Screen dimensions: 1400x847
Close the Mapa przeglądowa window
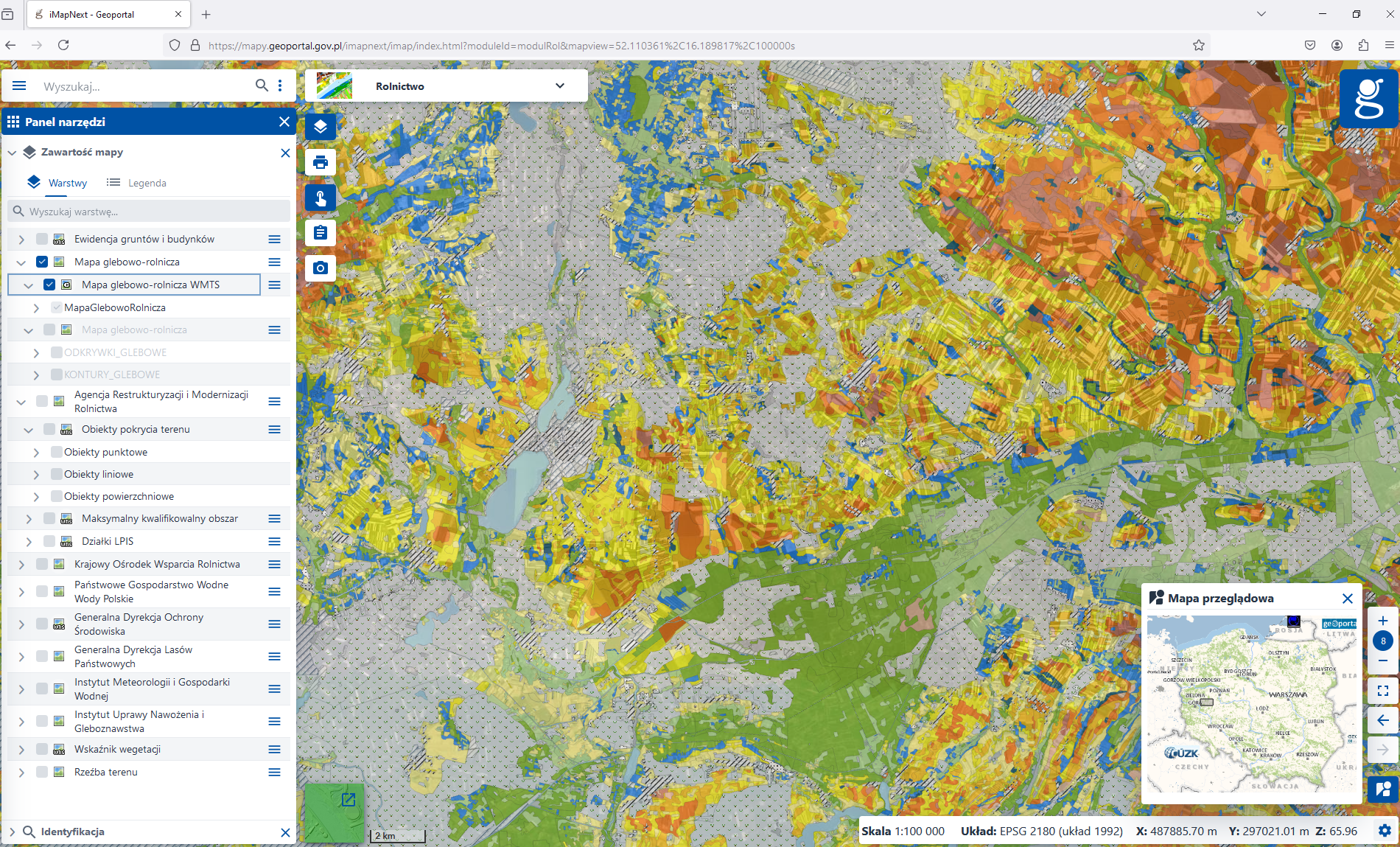pos(1348,599)
